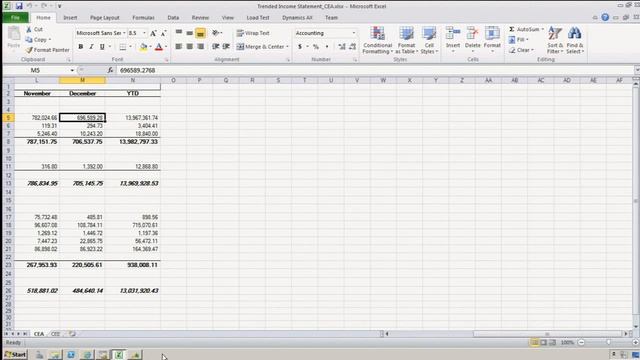Click the AutoSum sigma icon

coord(512,29)
